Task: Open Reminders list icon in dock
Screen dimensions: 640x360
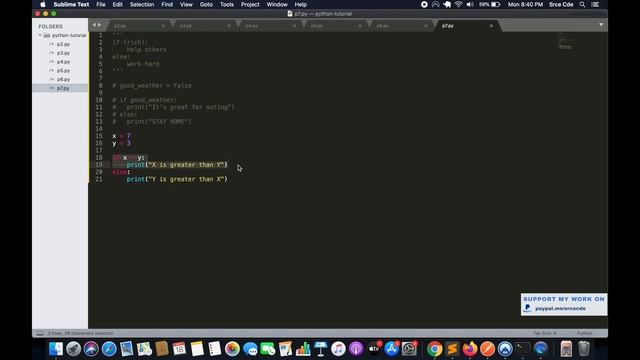Action: pyautogui.click(x=215, y=349)
